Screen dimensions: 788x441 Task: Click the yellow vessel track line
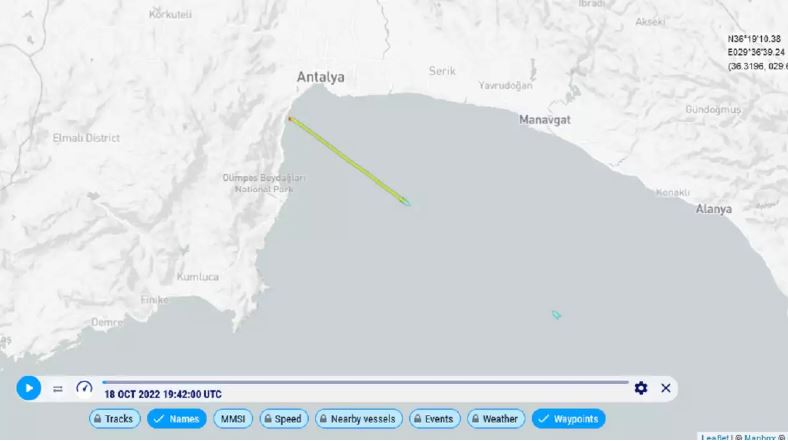pos(347,160)
